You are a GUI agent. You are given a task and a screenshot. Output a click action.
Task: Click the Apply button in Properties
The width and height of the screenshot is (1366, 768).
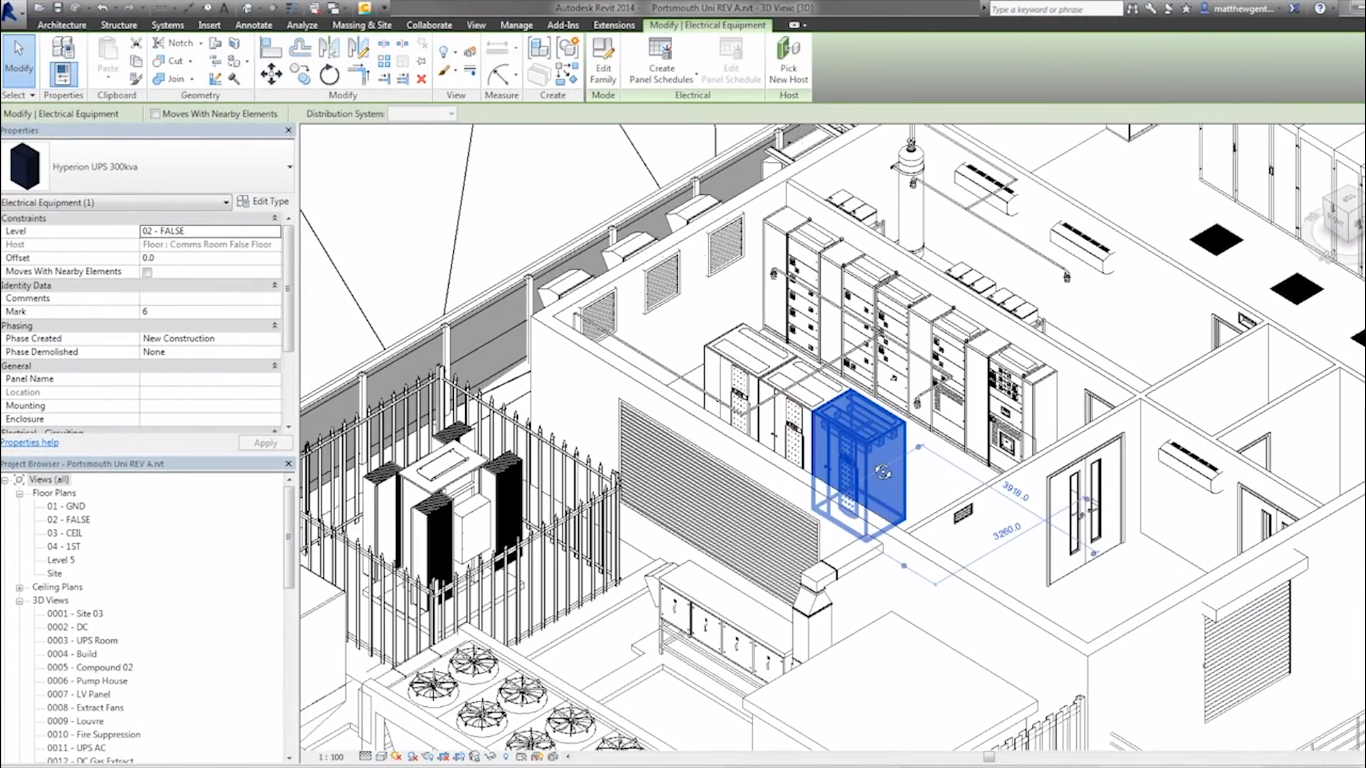click(266, 442)
